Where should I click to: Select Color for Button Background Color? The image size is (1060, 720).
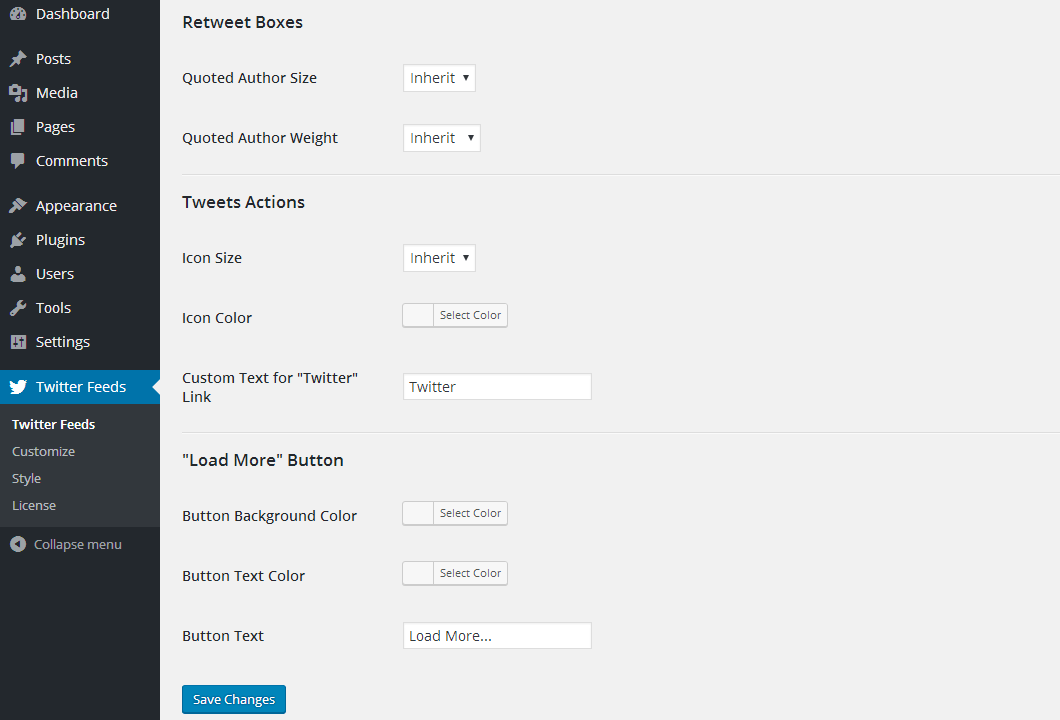469,514
